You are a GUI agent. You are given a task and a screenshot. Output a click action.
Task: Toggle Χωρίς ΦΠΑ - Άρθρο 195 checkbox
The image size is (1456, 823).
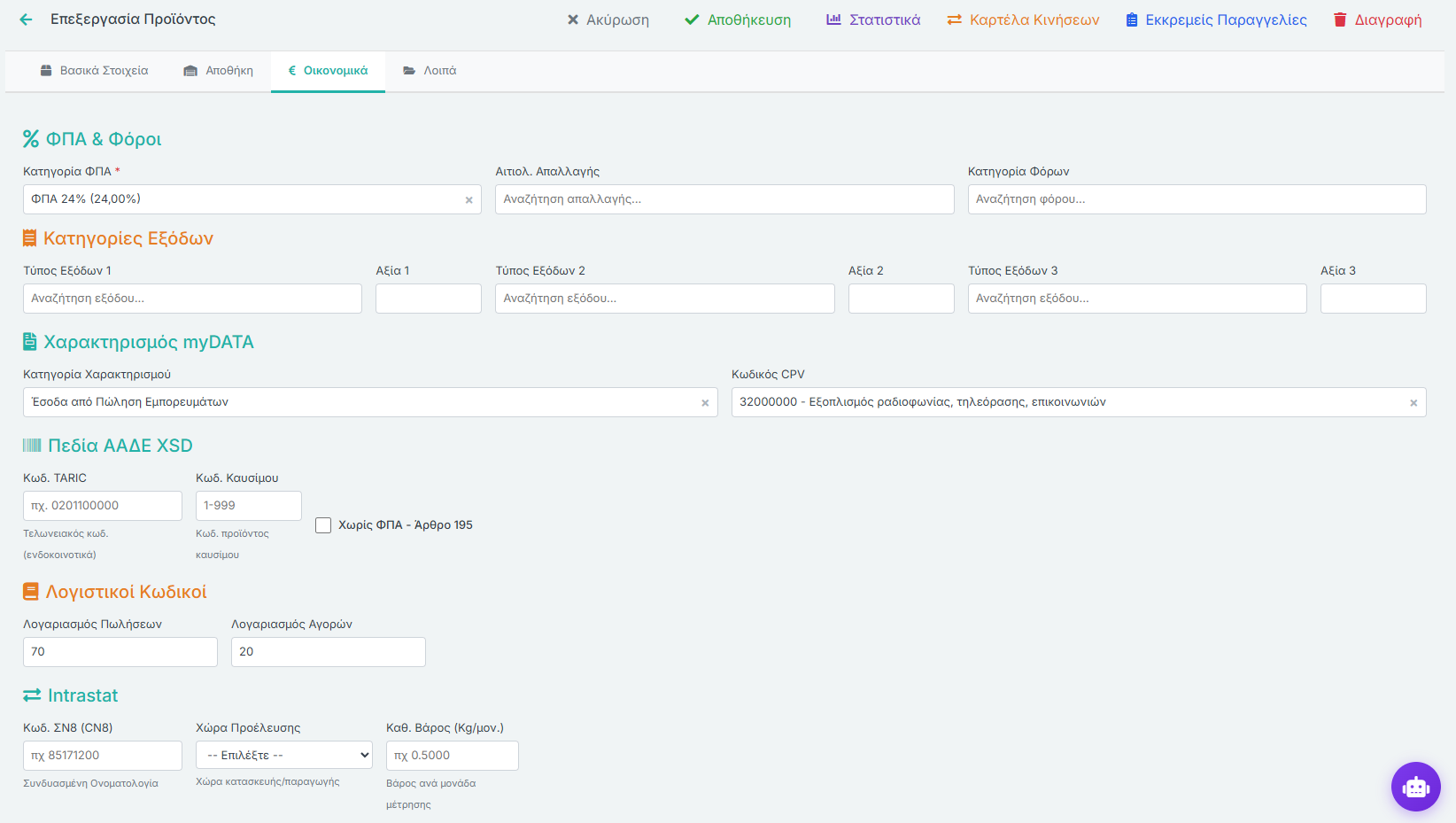pyautogui.click(x=323, y=525)
